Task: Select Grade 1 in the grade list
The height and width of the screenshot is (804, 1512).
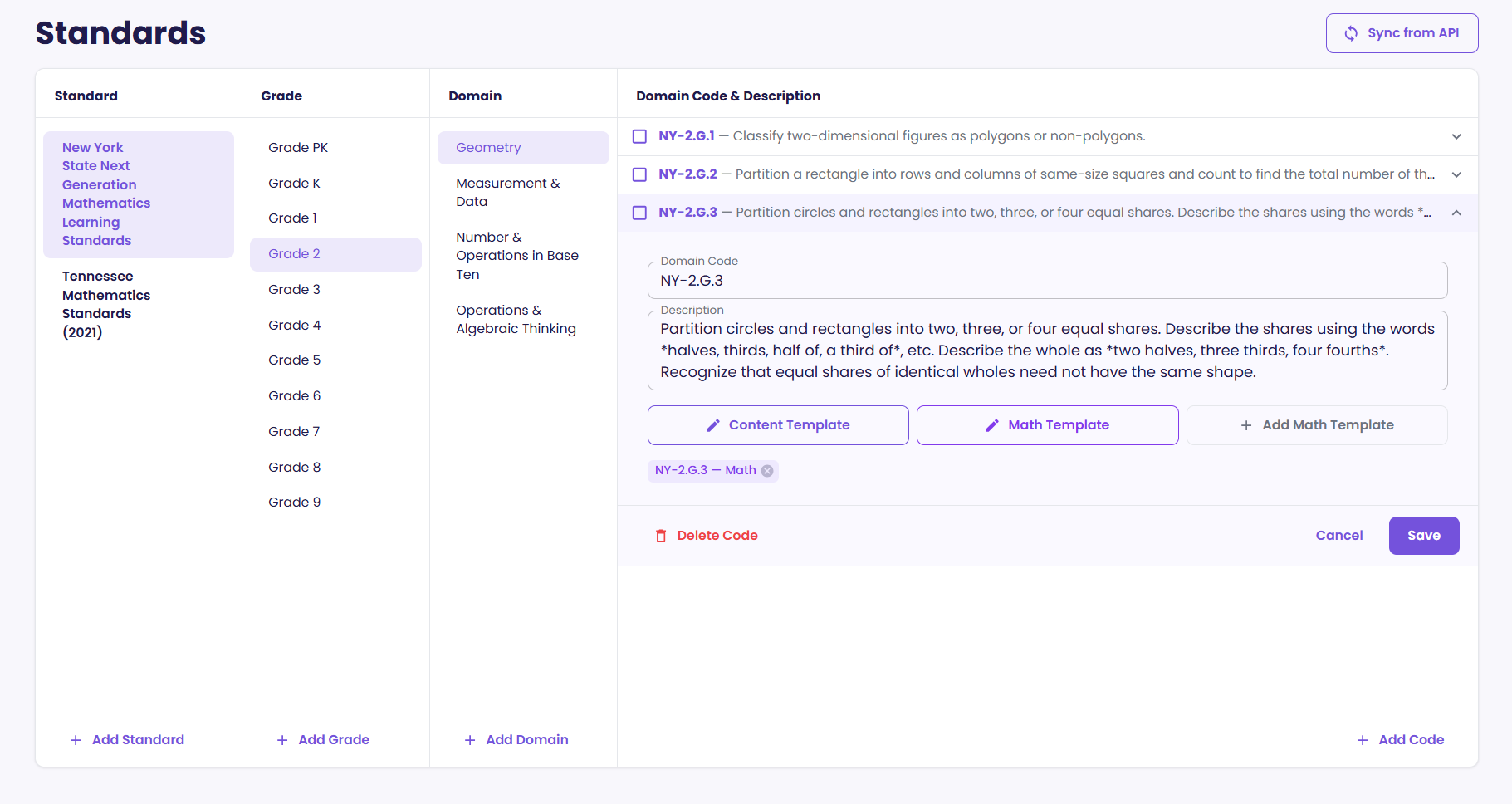Action: [335, 218]
